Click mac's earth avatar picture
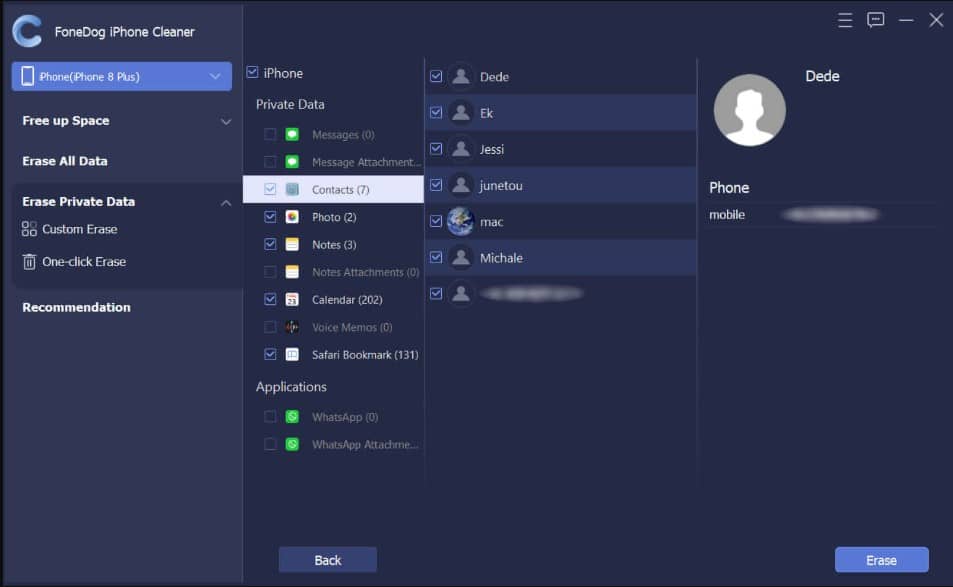 [x=461, y=221]
